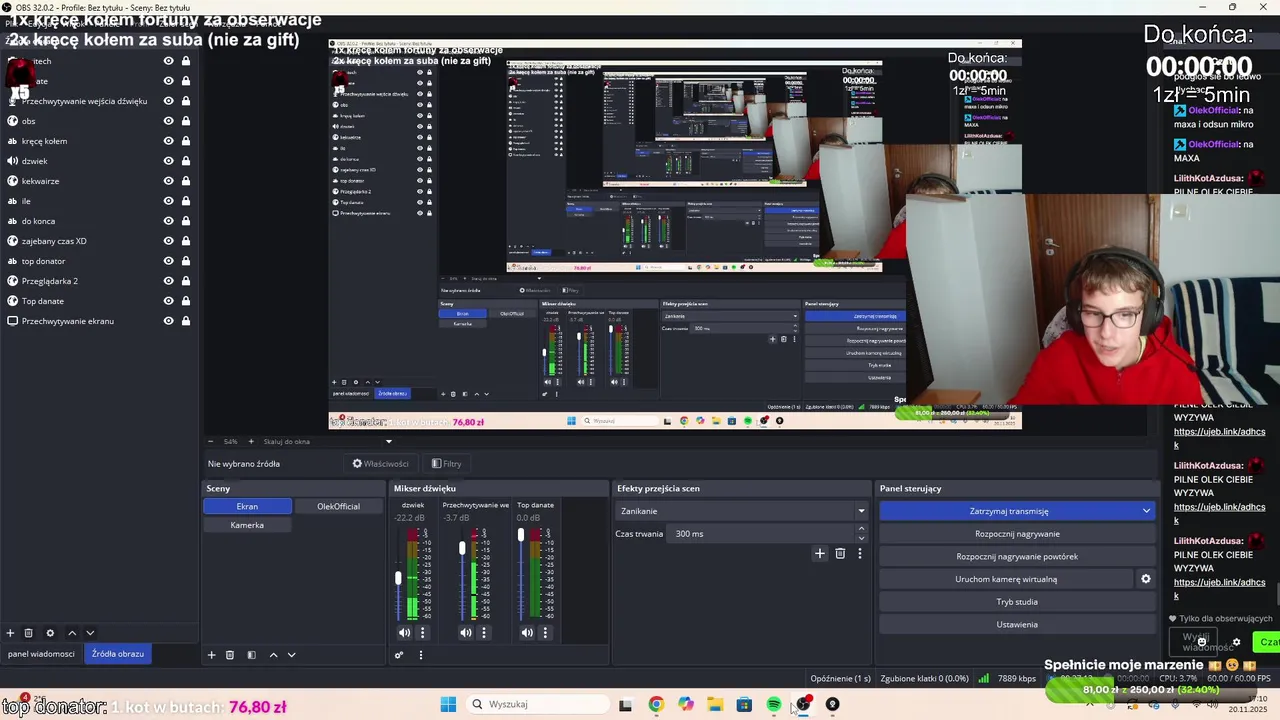The height and width of the screenshot is (720, 1280).
Task: Select the 'Top danate' source row
Action: point(98,301)
